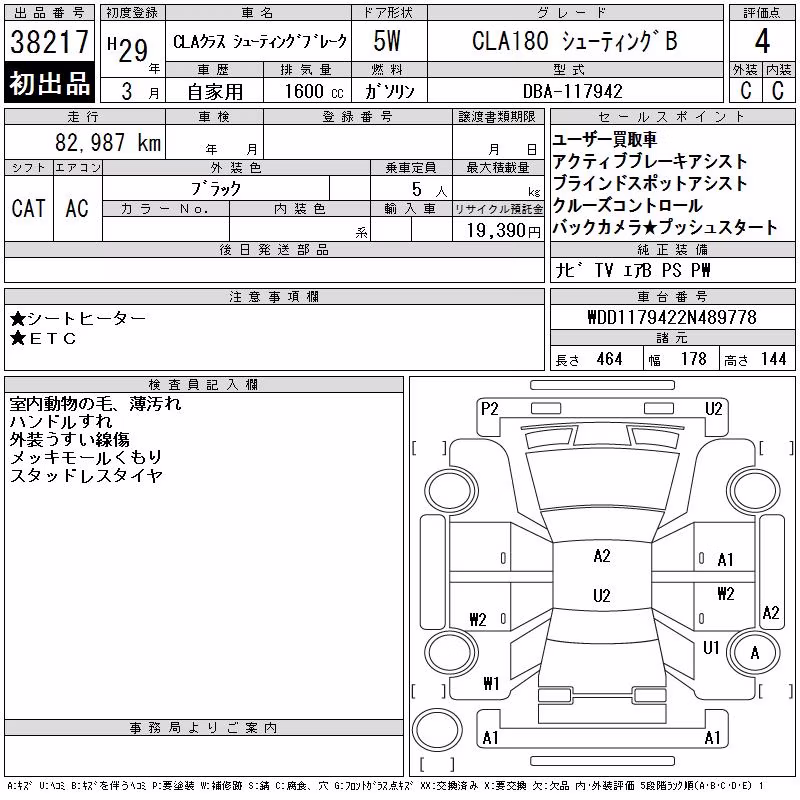Viewport: 800px width, 800px height.
Task: Select lot number 38217
Action: coord(49,42)
